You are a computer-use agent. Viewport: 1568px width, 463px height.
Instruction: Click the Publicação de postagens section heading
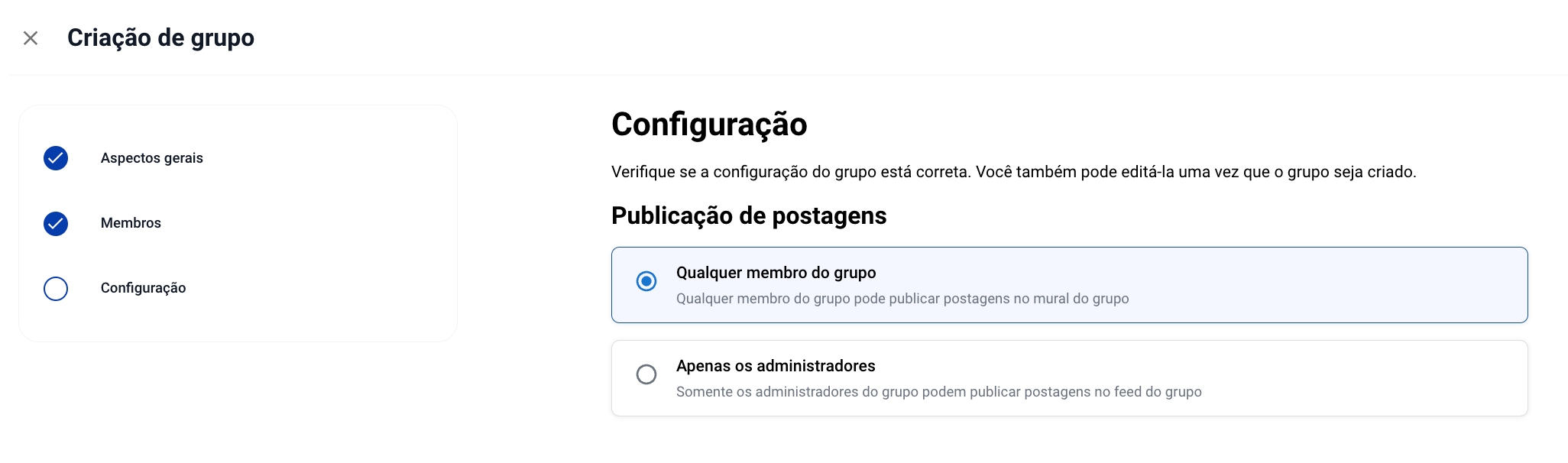point(748,216)
